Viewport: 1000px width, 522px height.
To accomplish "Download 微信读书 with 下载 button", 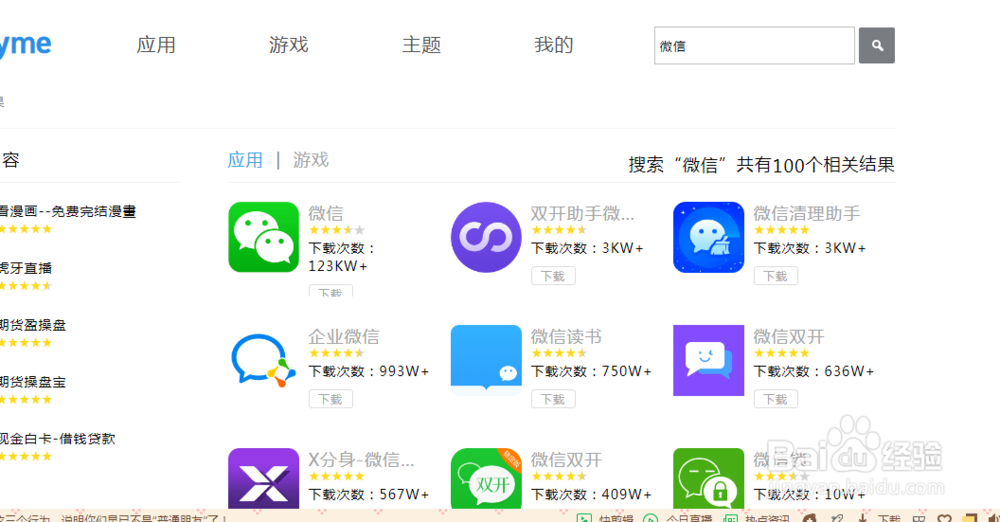I will coord(553,399).
